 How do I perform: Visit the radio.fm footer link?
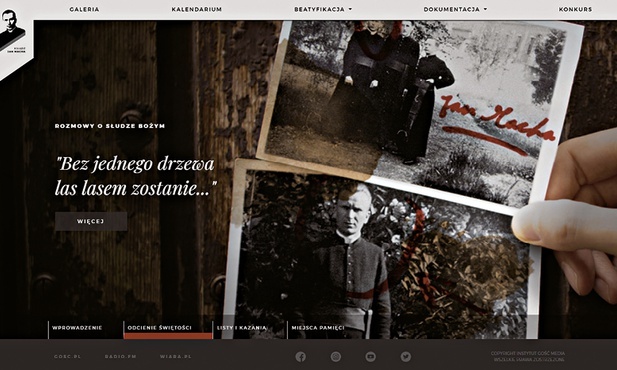tap(120, 356)
